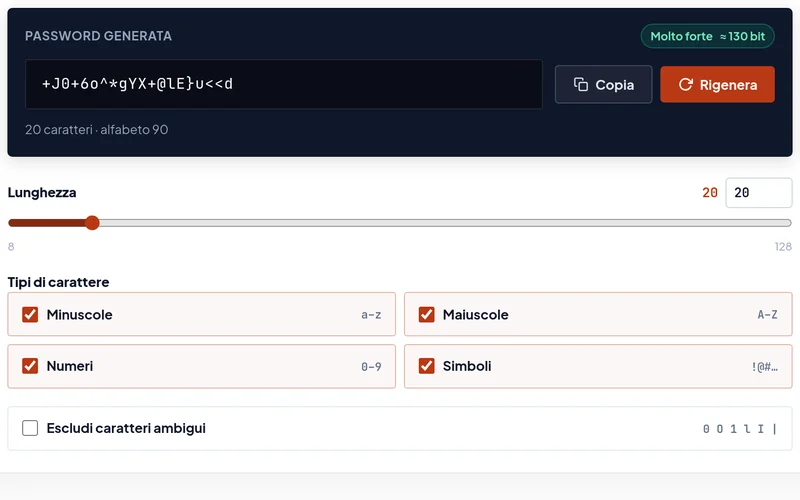Uncheck the Maiuscole checkbox

tap(427, 314)
